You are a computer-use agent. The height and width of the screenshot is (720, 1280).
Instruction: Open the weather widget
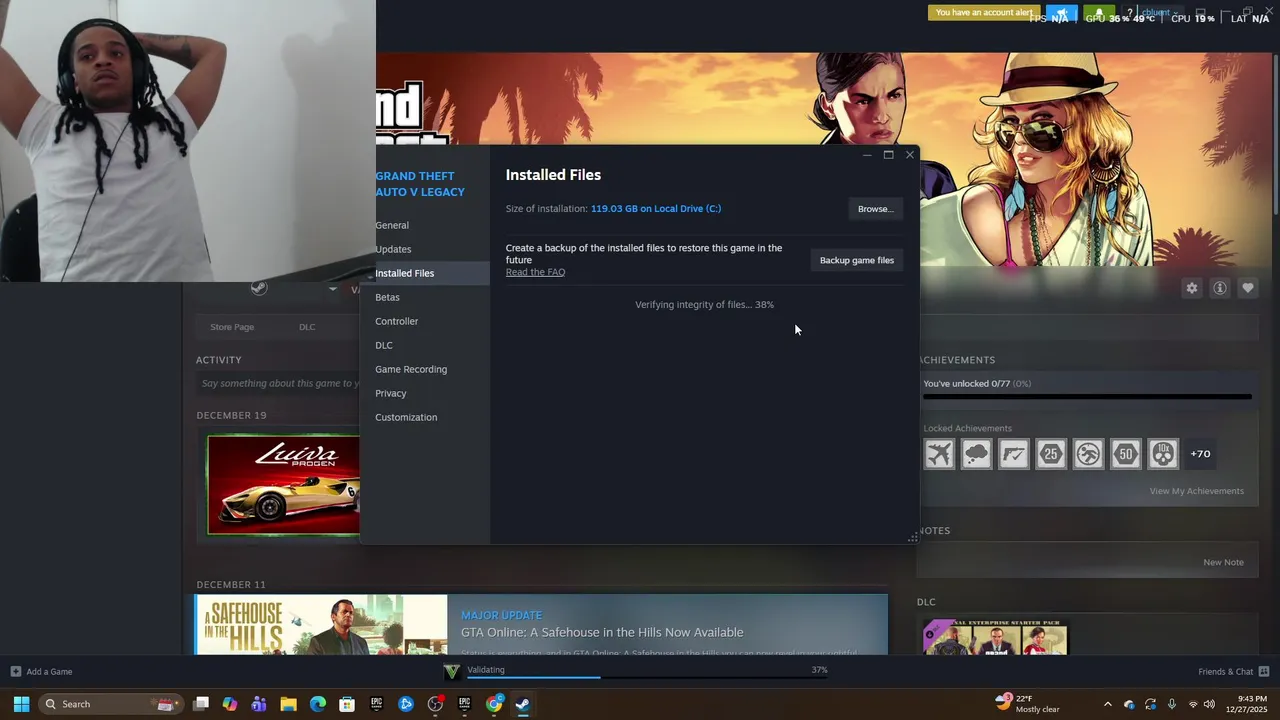[x=1027, y=704]
